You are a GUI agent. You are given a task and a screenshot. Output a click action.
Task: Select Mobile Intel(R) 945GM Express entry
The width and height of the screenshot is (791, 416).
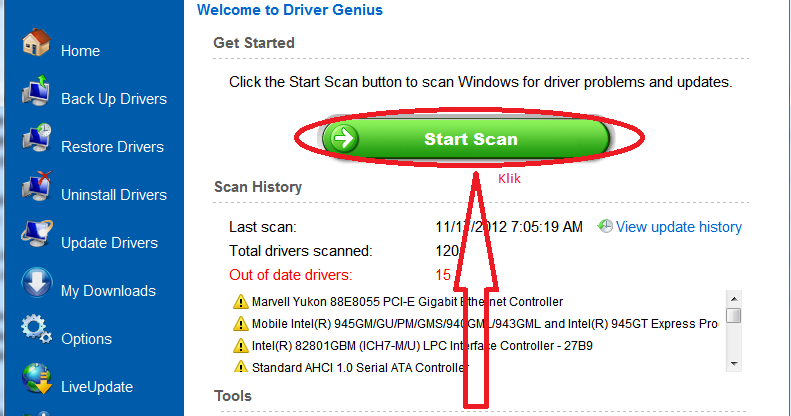(x=484, y=323)
